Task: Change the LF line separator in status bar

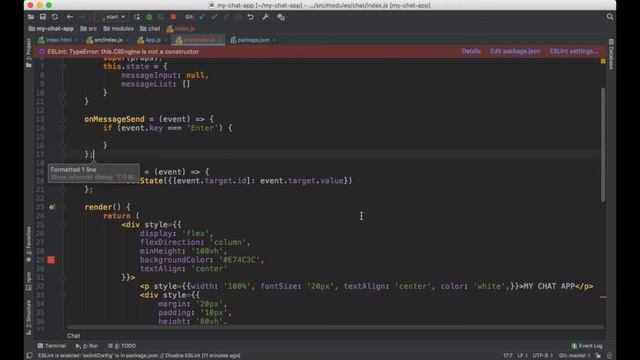Action: click(522, 356)
